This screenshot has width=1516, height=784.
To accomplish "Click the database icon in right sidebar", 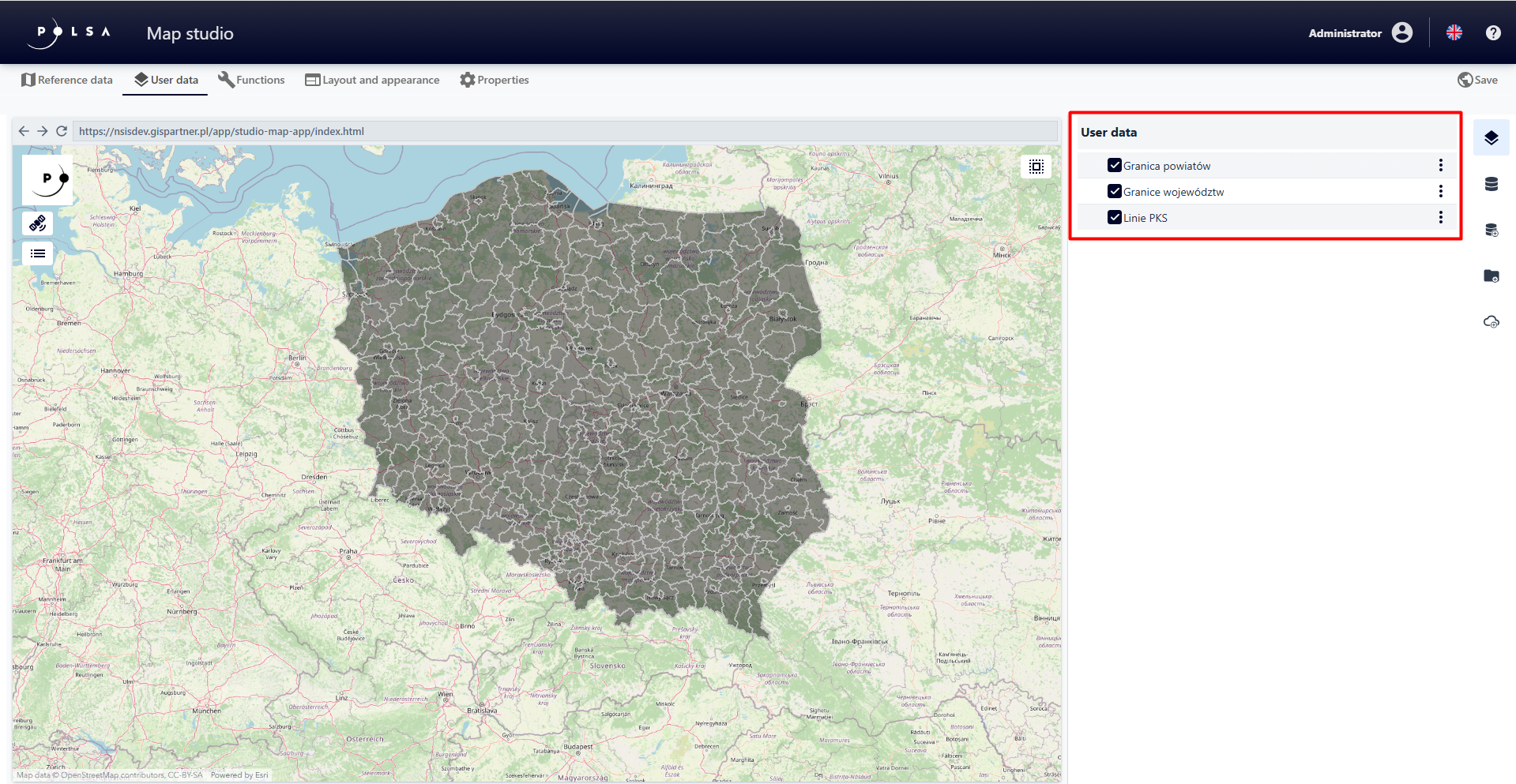I will pos(1491,184).
